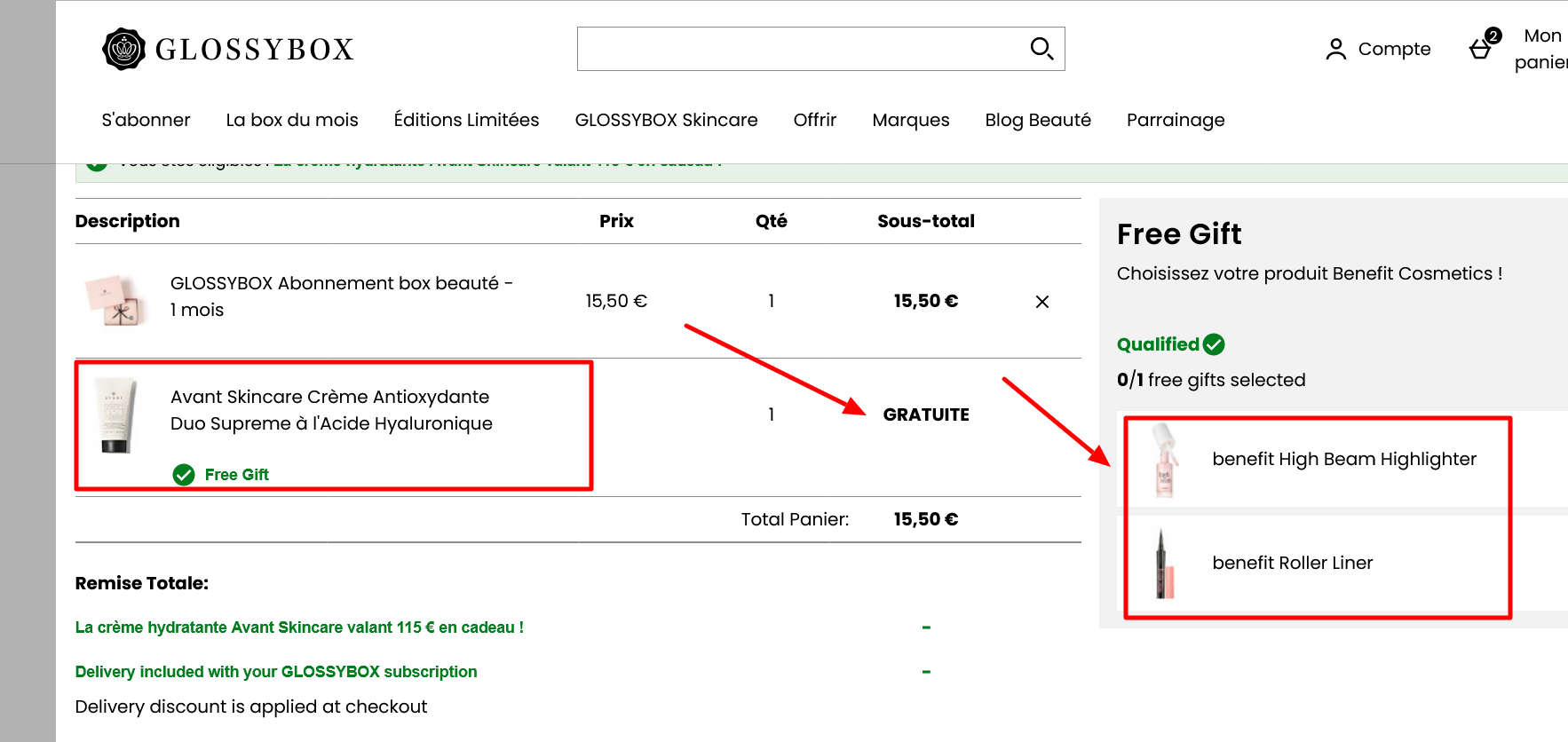Click into the search input field
The height and width of the screenshot is (742, 1568).
(799, 49)
